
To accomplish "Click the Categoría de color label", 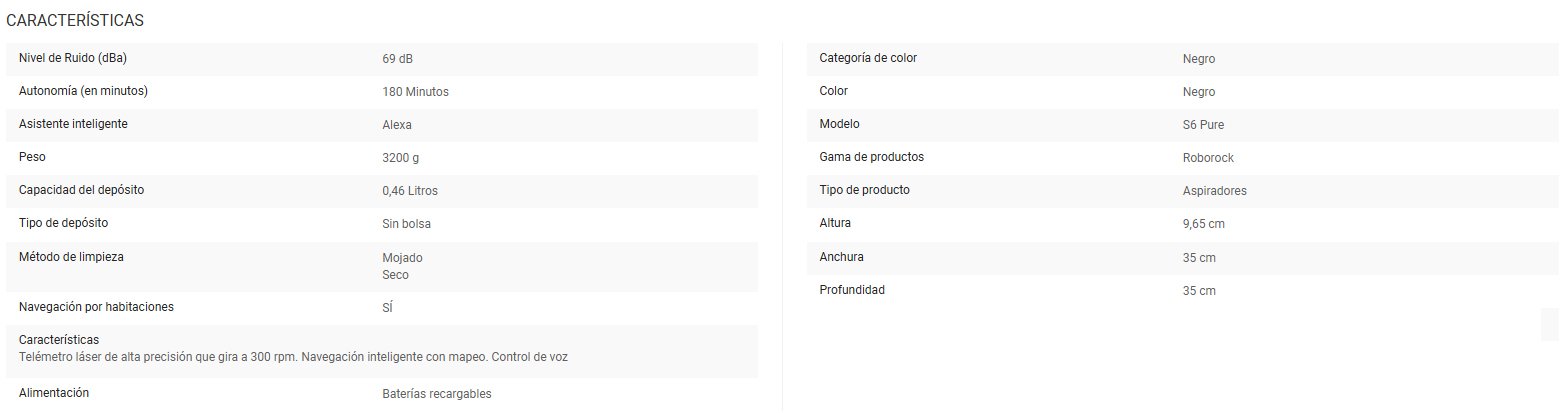I will 868,58.
